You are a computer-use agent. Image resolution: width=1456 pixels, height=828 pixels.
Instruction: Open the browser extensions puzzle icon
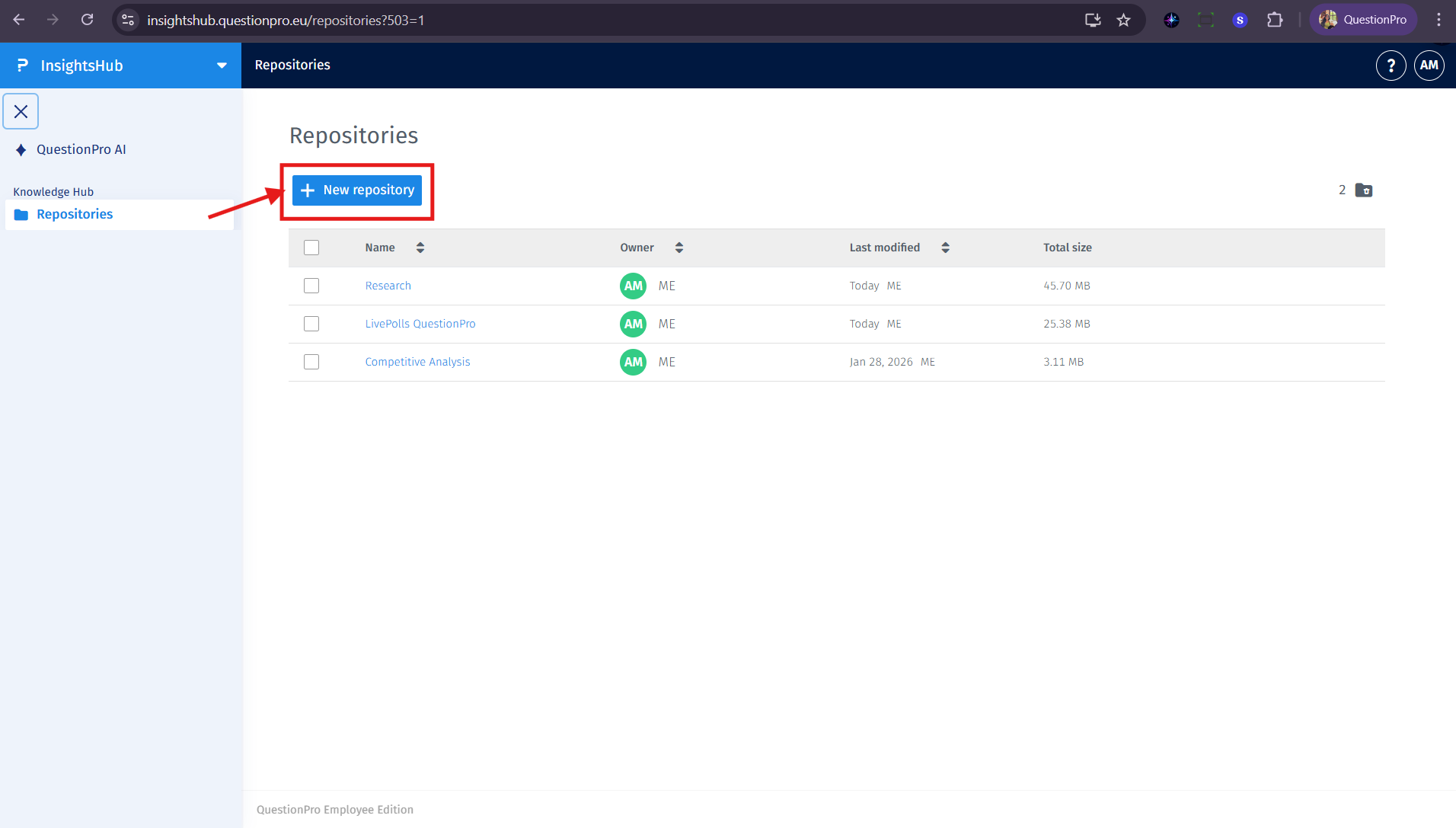(1274, 20)
